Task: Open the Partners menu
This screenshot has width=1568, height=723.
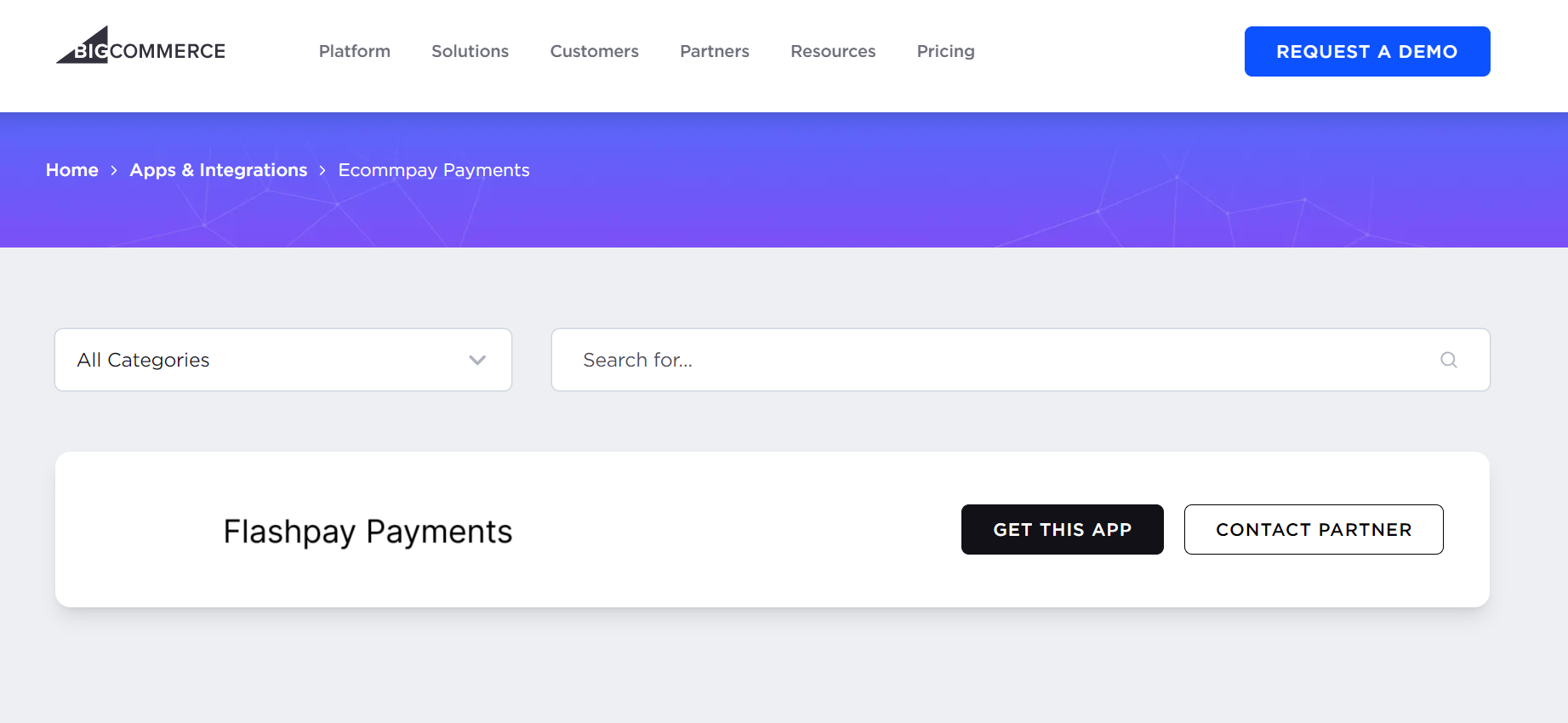Action: coord(714,51)
